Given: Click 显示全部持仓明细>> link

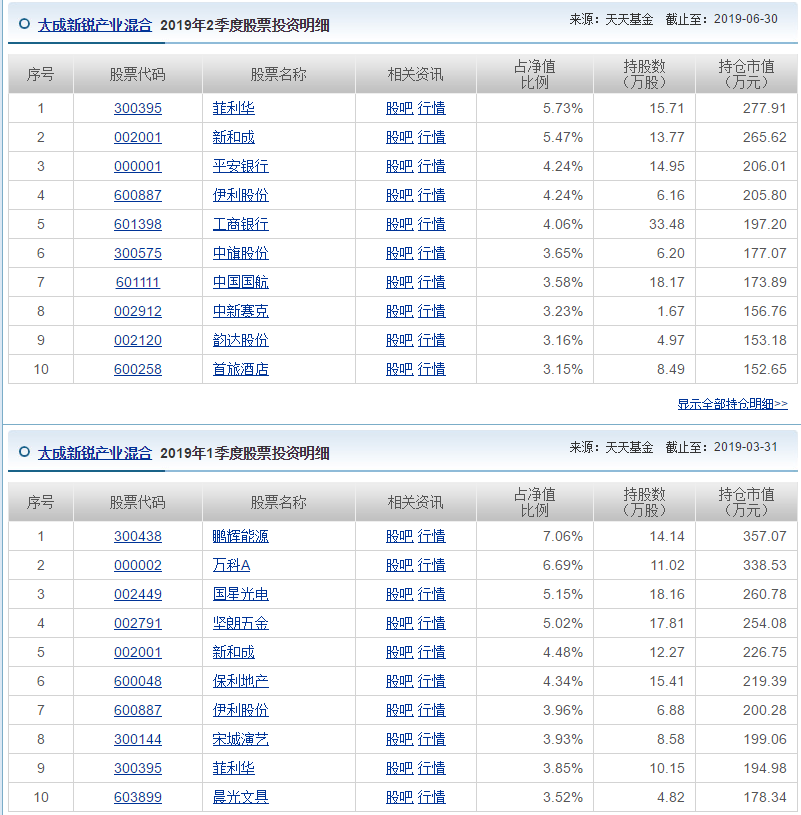Looking at the screenshot, I should click(732, 404).
